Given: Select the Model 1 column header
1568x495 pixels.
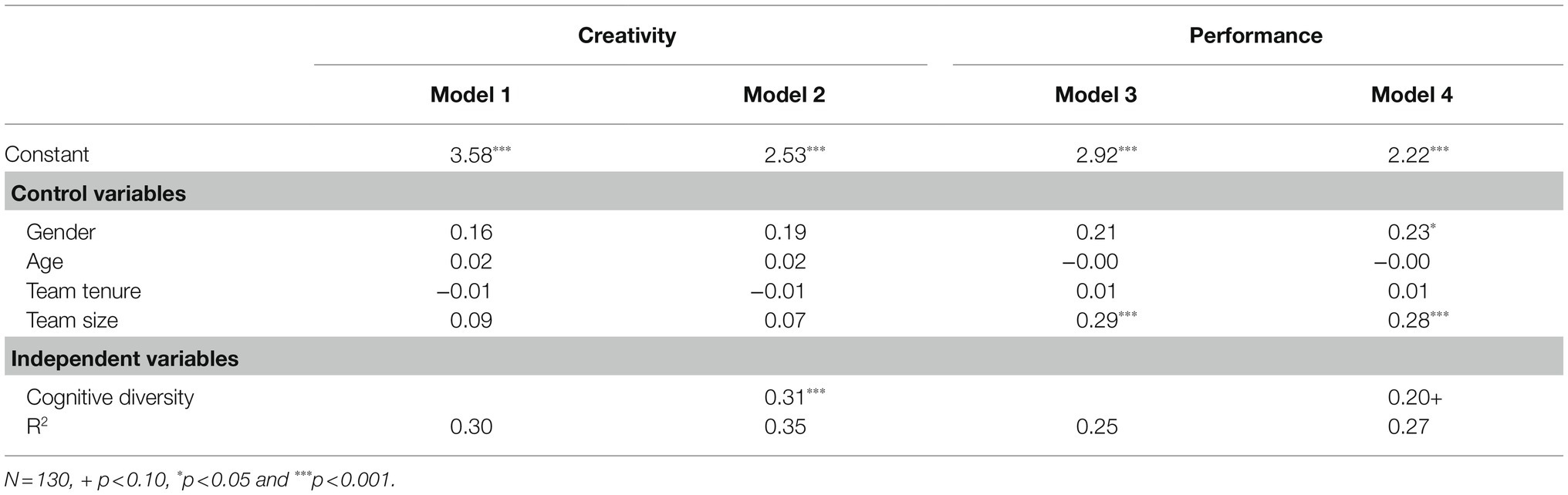Looking at the screenshot, I should tap(471, 95).
